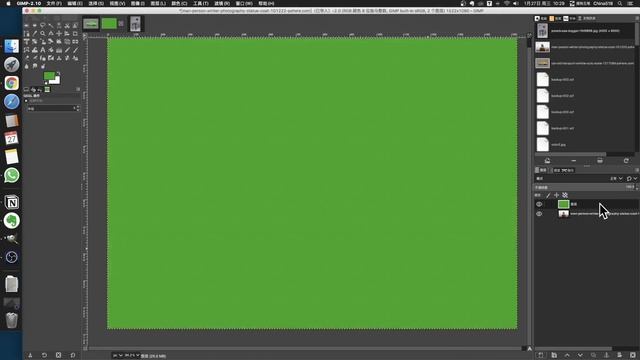Toggle lock alpha channel checker icon
640x360 pixels.
tap(565, 195)
